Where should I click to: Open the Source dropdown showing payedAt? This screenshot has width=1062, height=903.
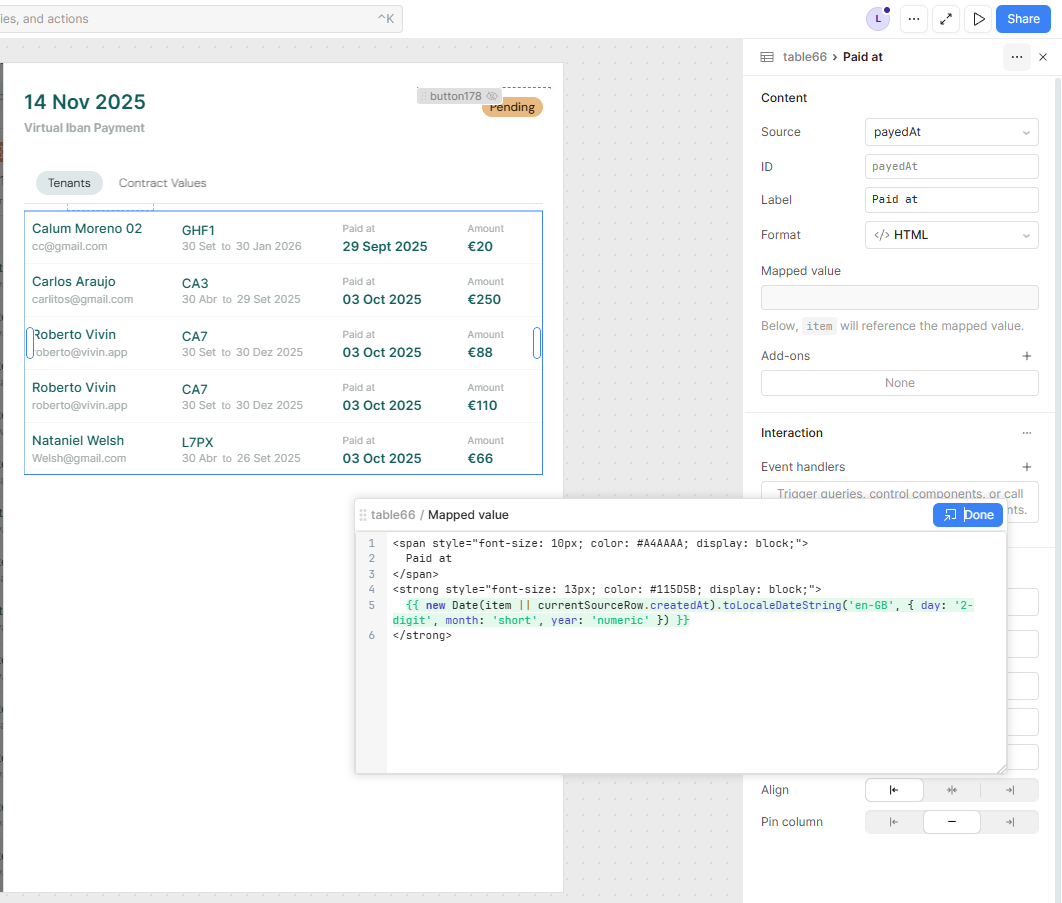click(x=951, y=131)
